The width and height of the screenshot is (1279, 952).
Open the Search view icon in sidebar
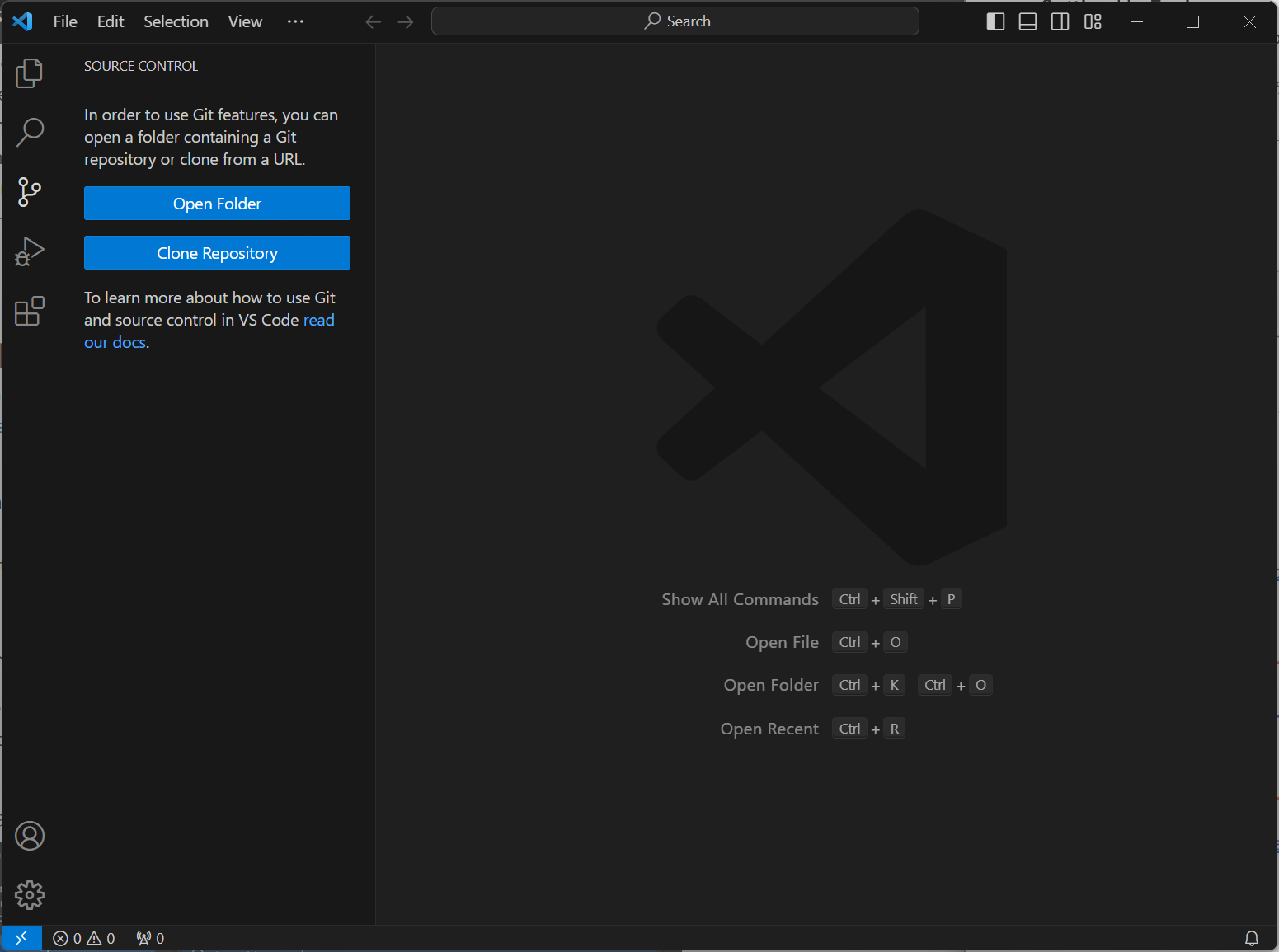[x=30, y=132]
